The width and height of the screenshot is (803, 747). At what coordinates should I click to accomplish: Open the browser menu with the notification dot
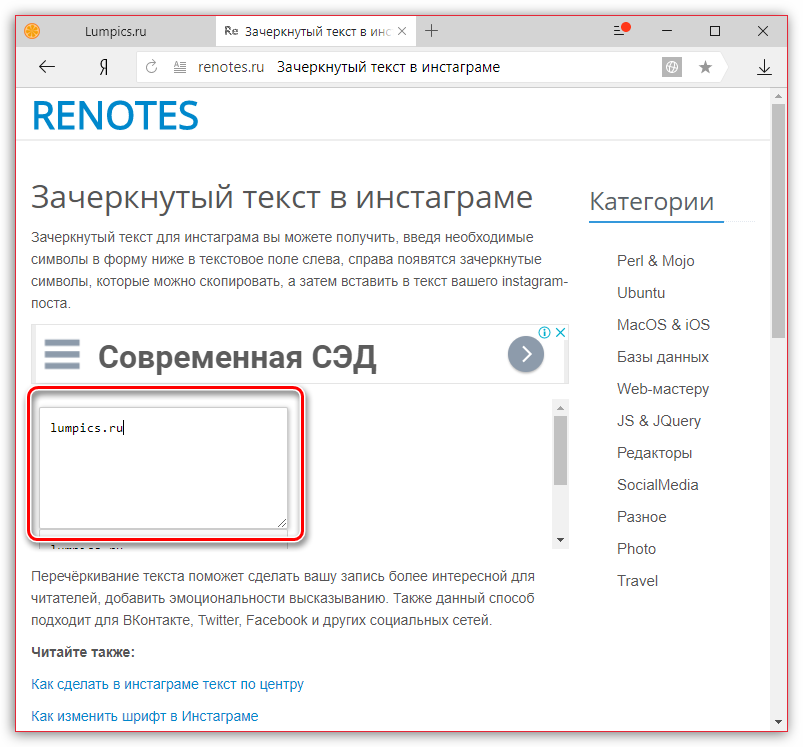pyautogui.click(x=620, y=31)
